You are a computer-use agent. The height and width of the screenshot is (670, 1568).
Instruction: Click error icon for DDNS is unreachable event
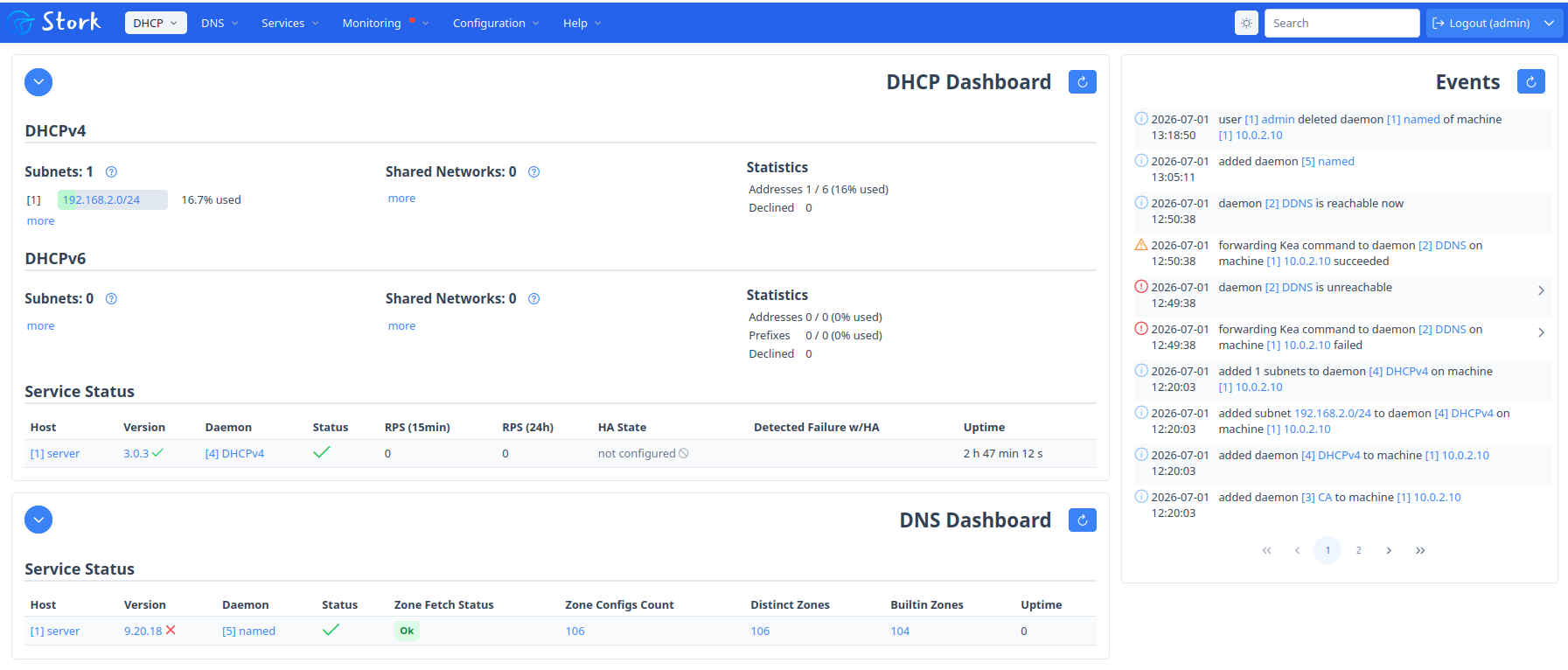pos(1141,287)
